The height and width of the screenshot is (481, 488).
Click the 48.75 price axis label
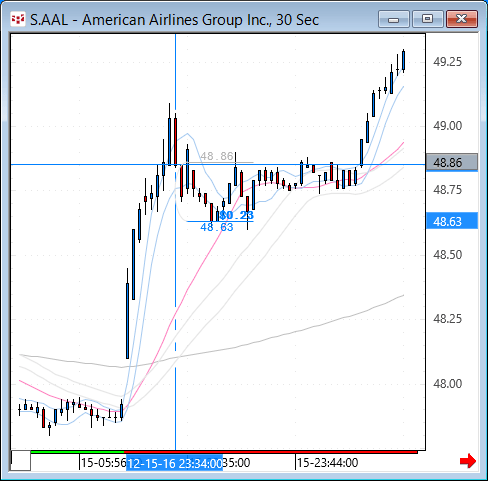[x=447, y=190]
